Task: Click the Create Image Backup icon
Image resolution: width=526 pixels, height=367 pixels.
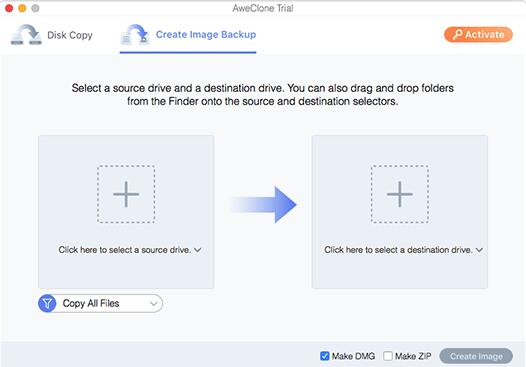Action: 135,35
